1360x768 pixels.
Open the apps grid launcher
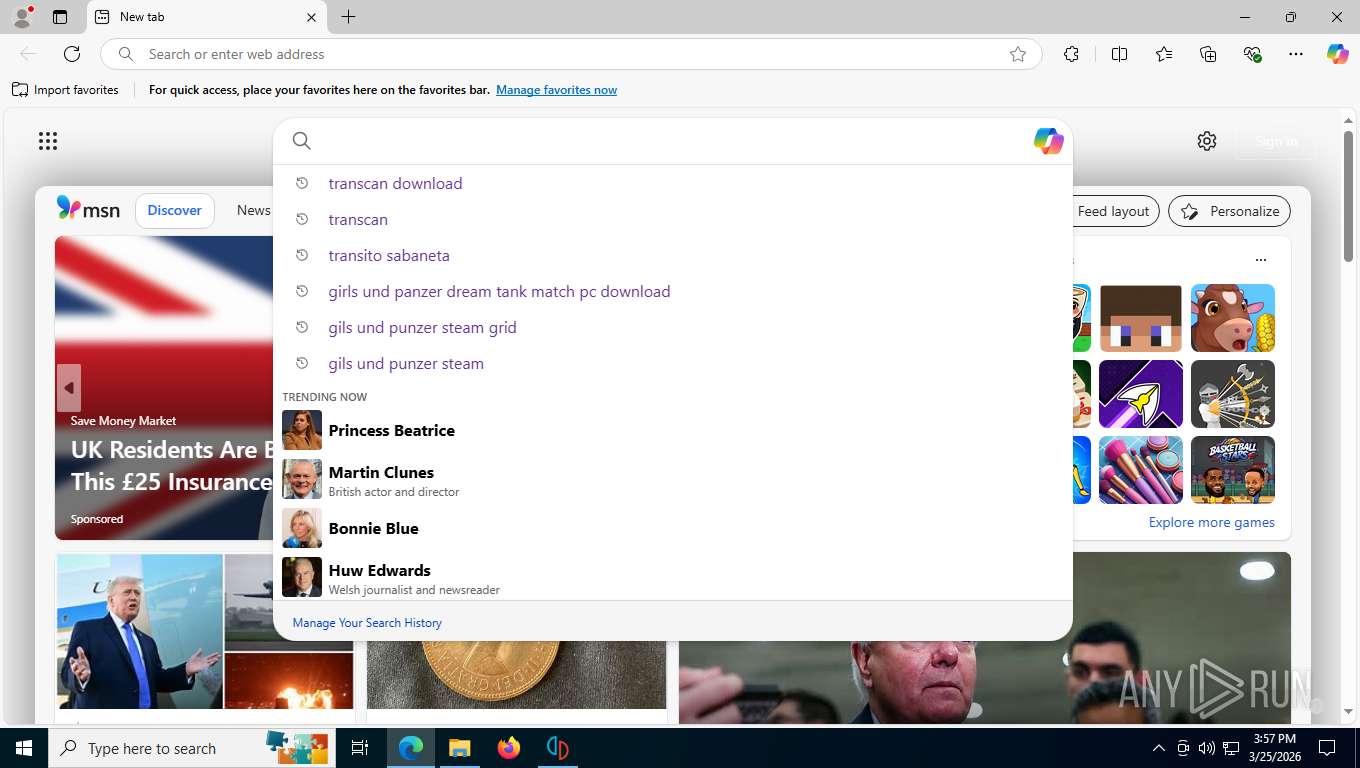(x=48, y=141)
